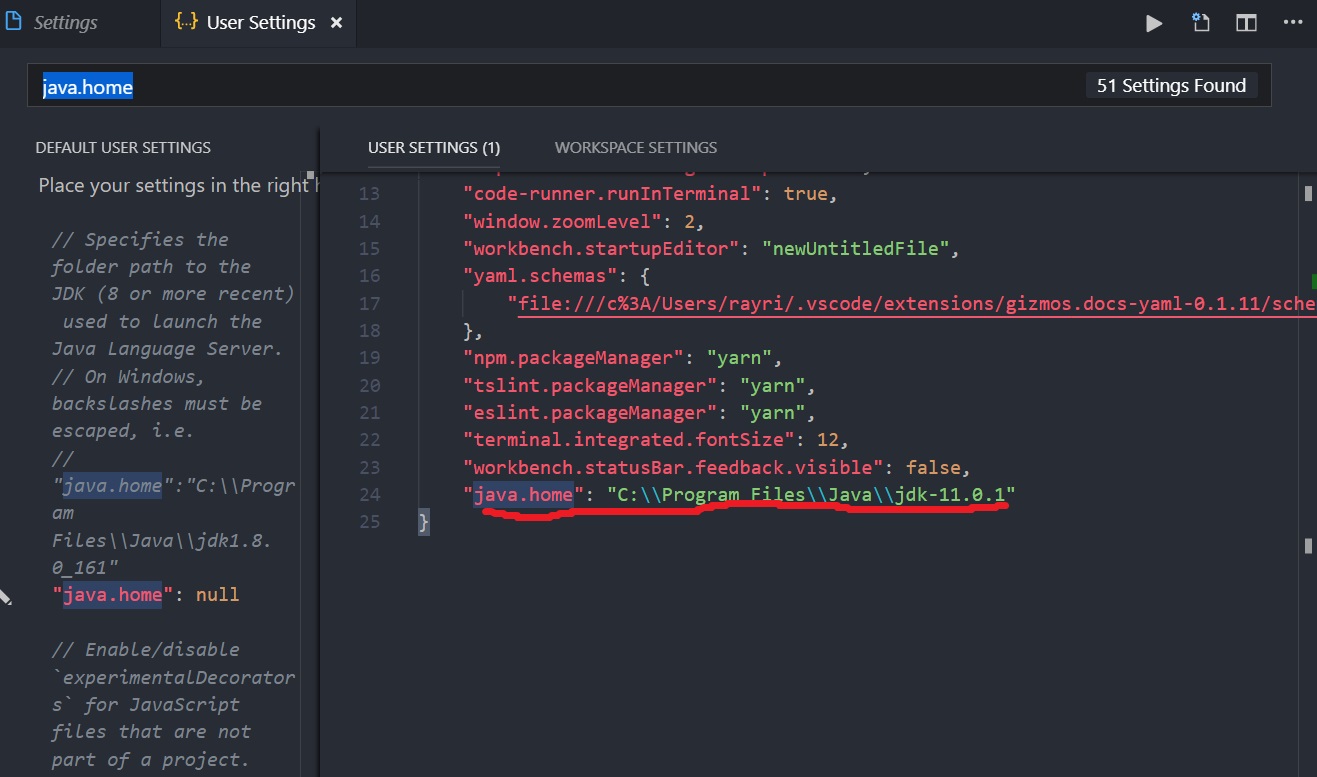Open the USER SETTINGS (1) tab
Viewport: 1317px width, 777px height.
[x=434, y=147]
